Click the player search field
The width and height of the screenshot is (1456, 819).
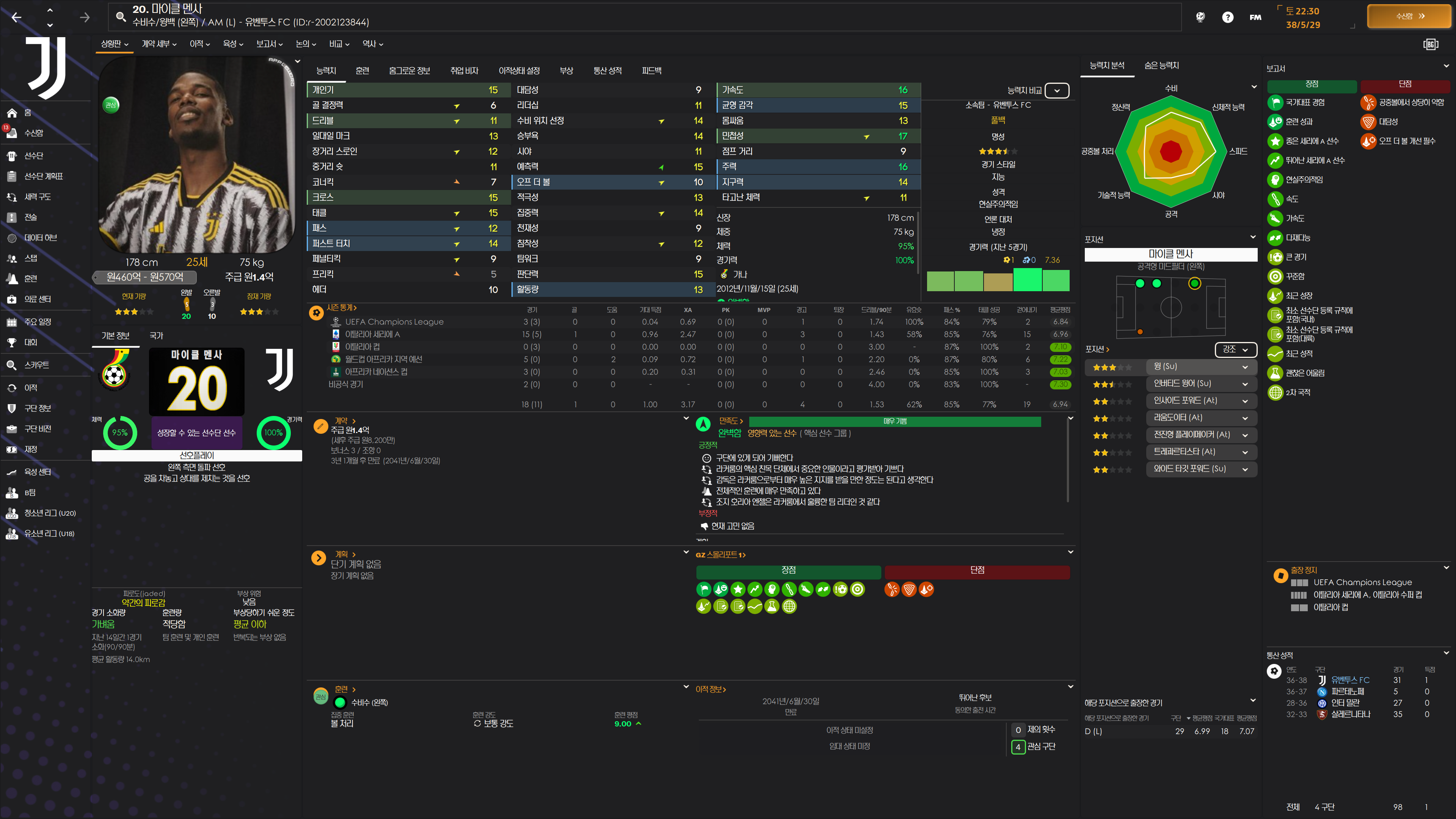[644, 16]
